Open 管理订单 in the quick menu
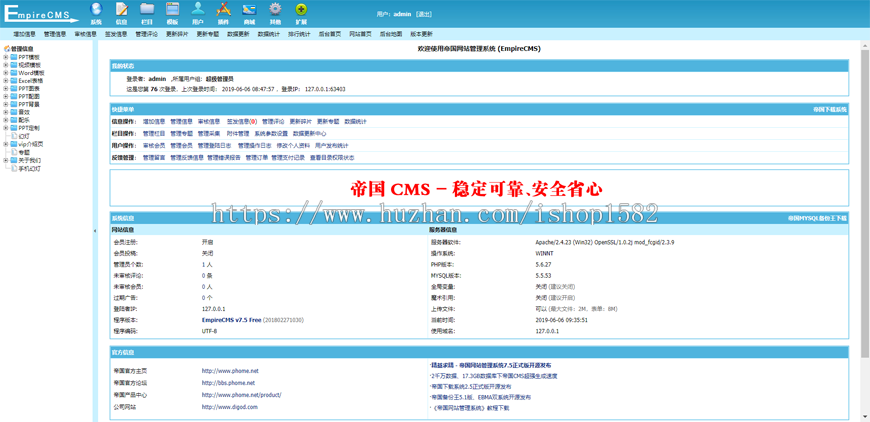 [257, 158]
